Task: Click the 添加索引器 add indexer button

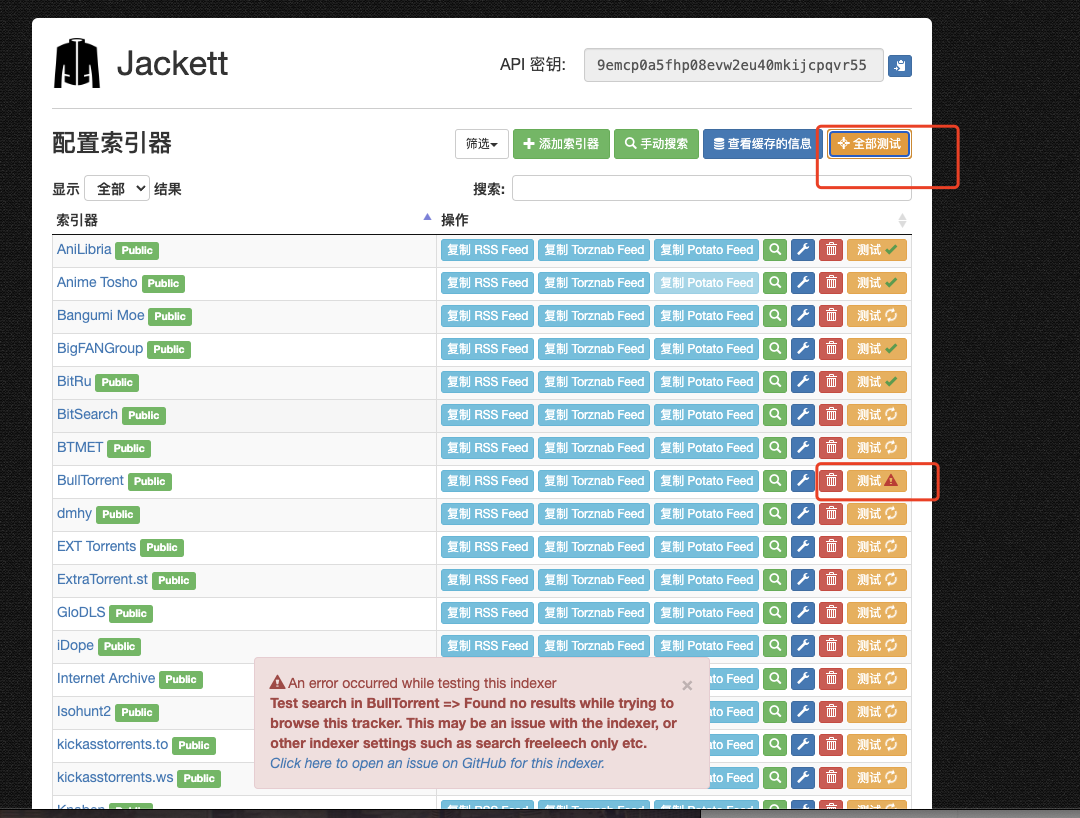Action: pyautogui.click(x=561, y=144)
